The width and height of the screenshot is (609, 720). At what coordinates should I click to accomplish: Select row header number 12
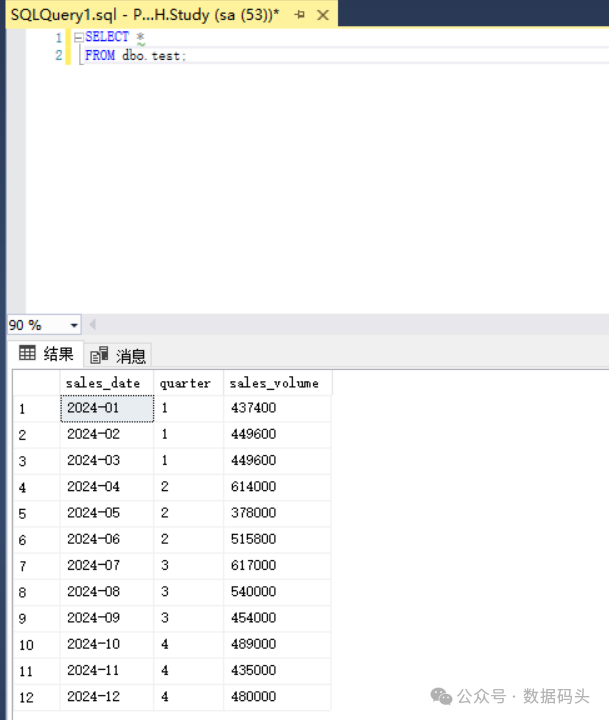[x=36, y=697]
